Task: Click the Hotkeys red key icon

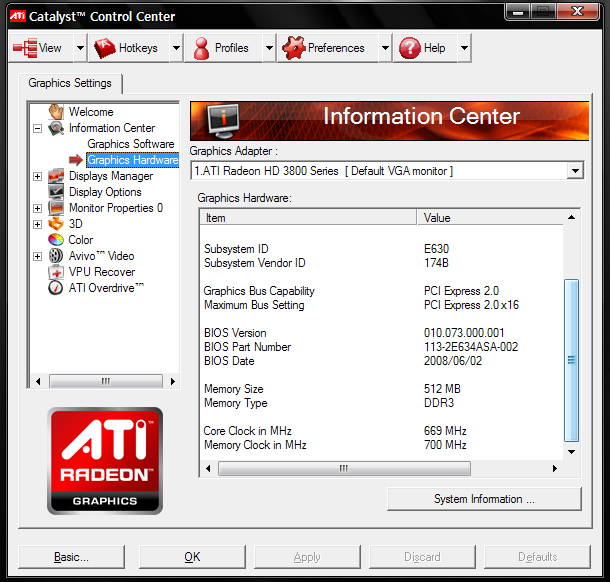Action: (104, 48)
